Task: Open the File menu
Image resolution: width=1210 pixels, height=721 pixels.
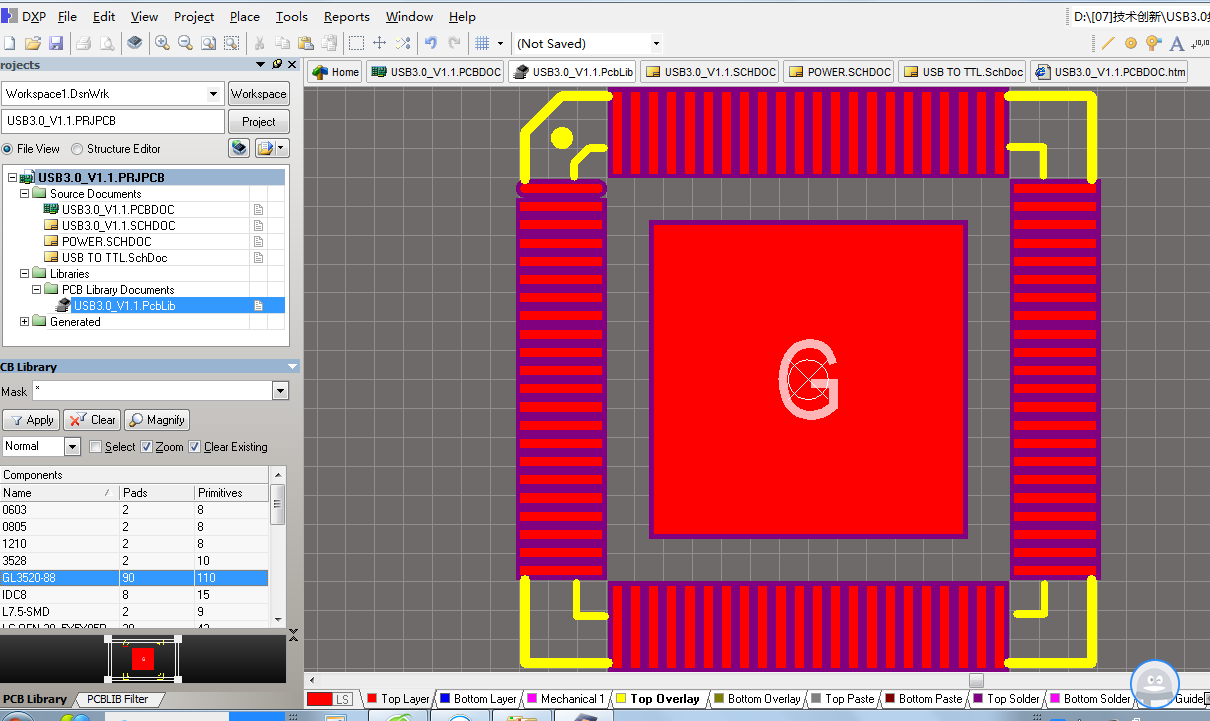Action: point(67,16)
